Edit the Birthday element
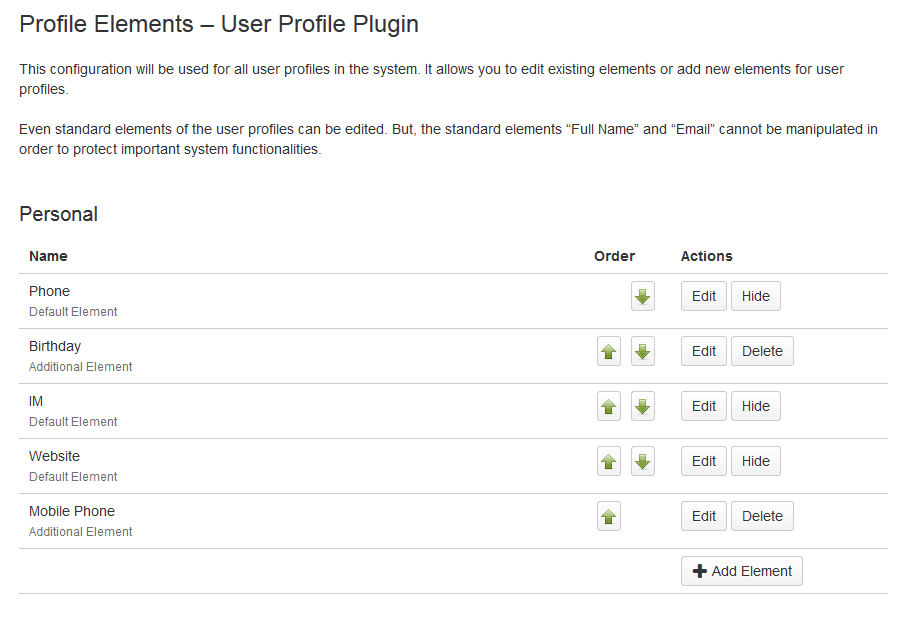Viewport: 919px width, 627px height. [704, 351]
